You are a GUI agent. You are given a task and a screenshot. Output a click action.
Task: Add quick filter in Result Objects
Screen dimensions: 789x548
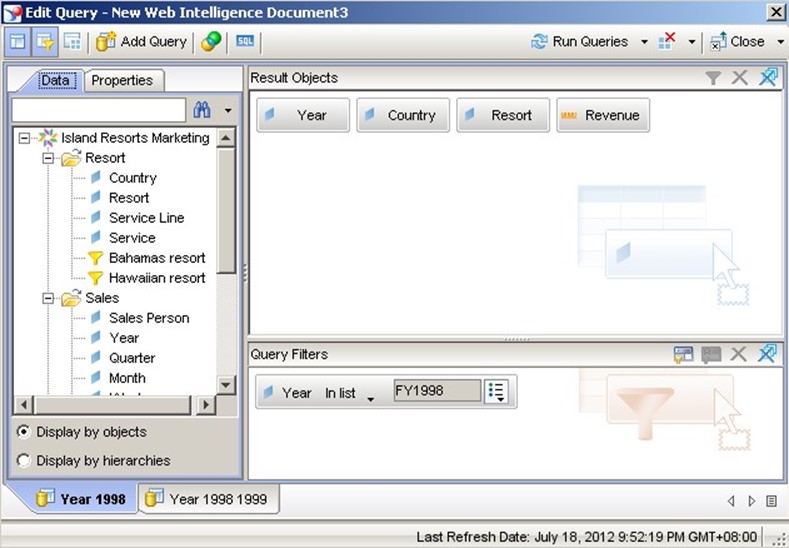(x=713, y=78)
